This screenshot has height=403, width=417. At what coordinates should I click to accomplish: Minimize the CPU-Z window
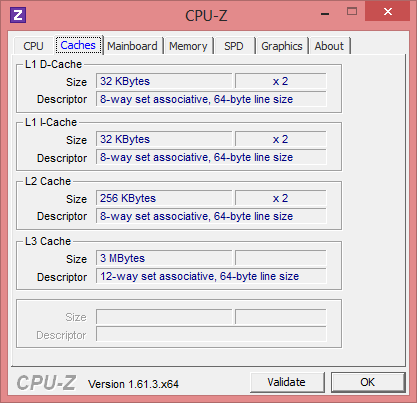pos(325,13)
